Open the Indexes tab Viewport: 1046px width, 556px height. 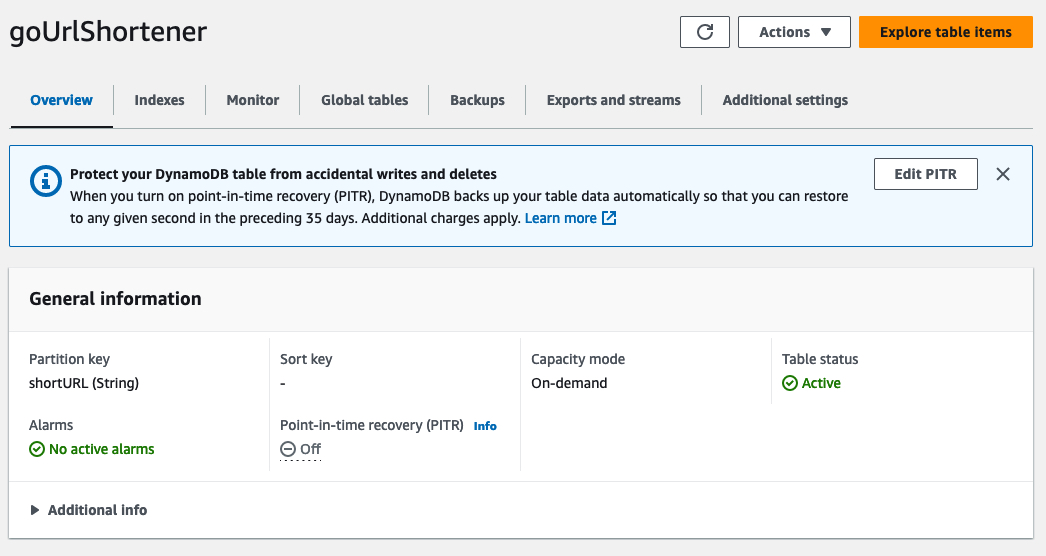click(159, 100)
